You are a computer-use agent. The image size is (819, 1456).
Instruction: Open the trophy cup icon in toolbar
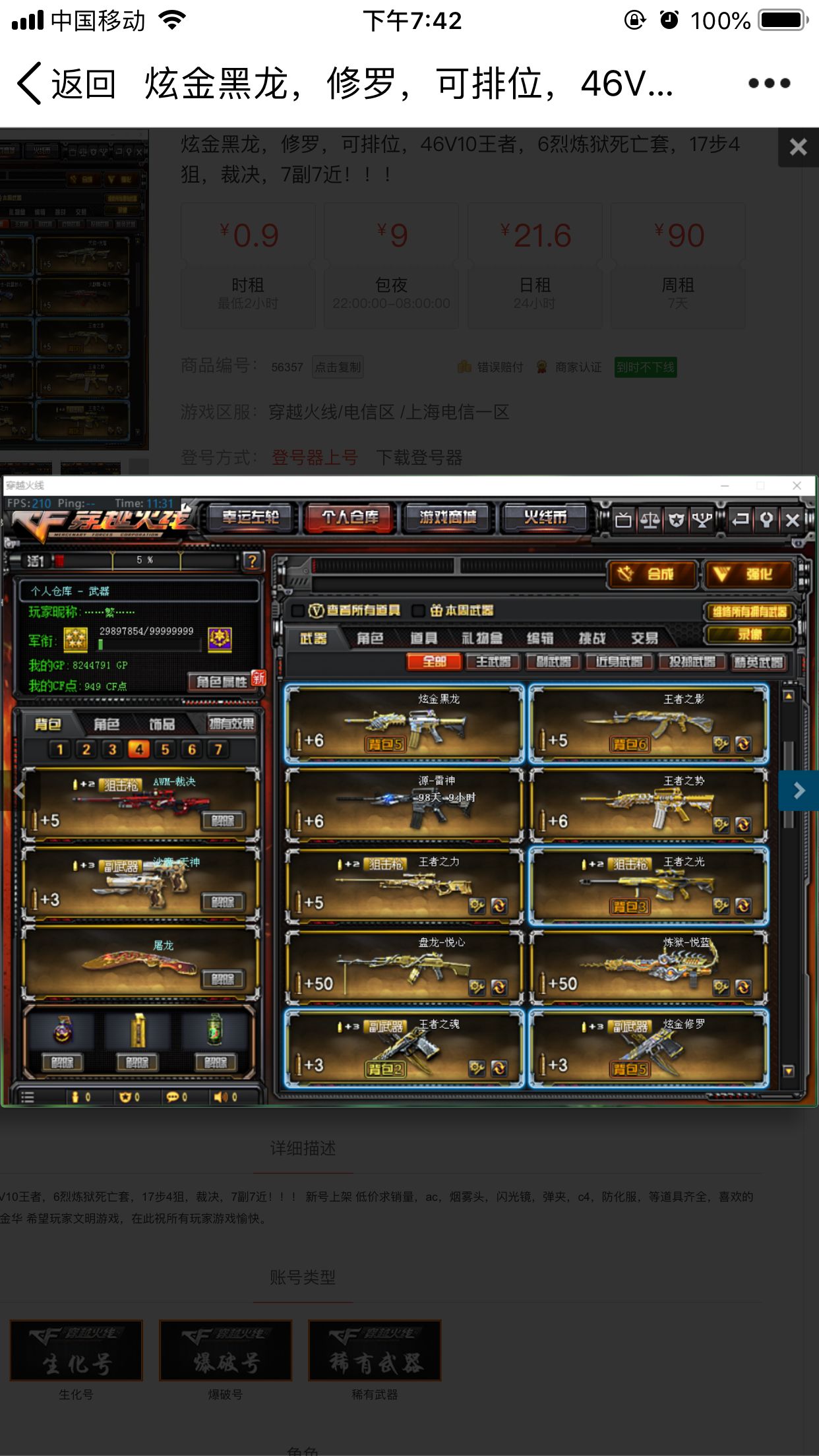coord(702,520)
